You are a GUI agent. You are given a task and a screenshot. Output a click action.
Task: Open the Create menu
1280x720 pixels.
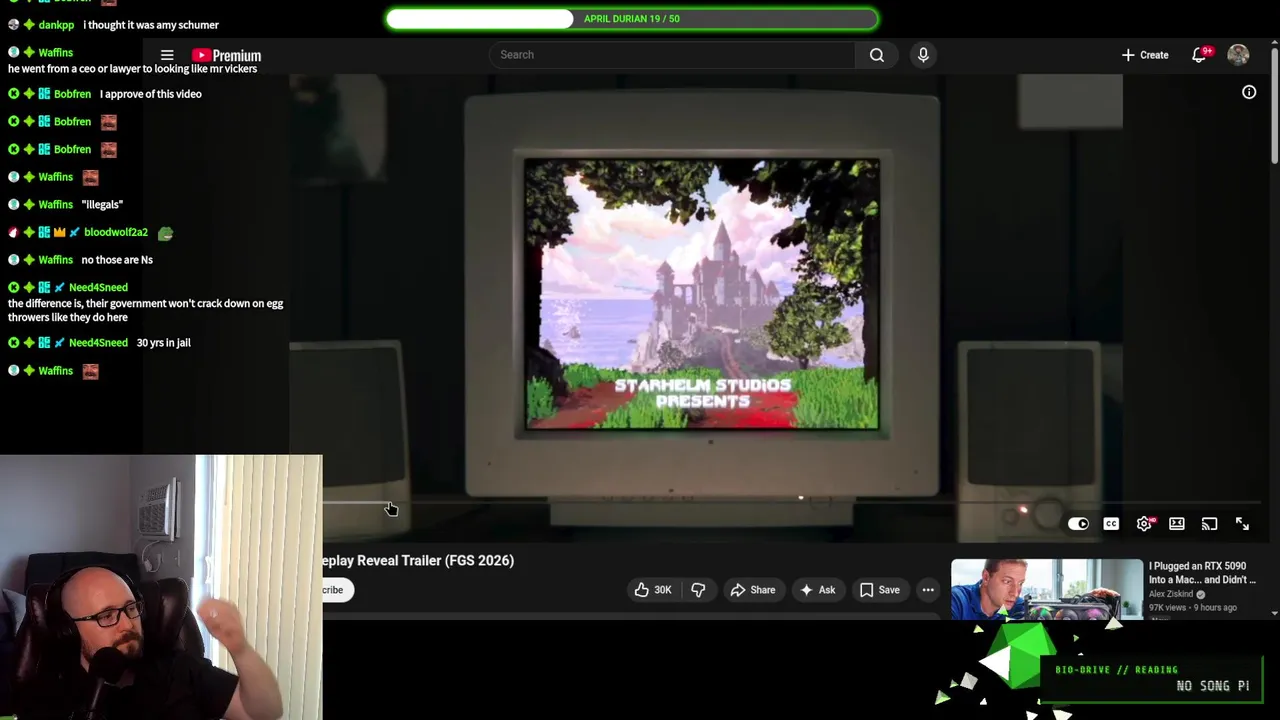pyautogui.click(x=1145, y=55)
